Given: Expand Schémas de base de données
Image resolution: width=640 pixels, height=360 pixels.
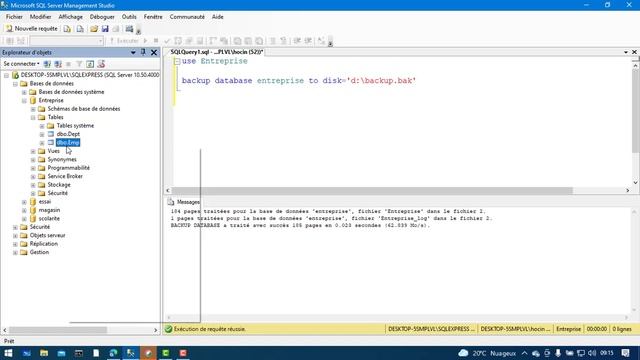Looking at the screenshot, I should [33, 109].
